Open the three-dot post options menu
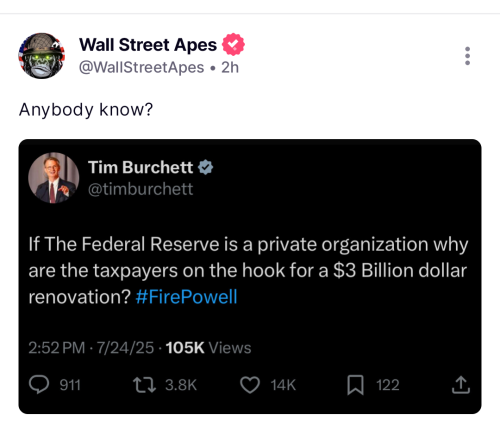Screen dimensions: 500x427 467,56
